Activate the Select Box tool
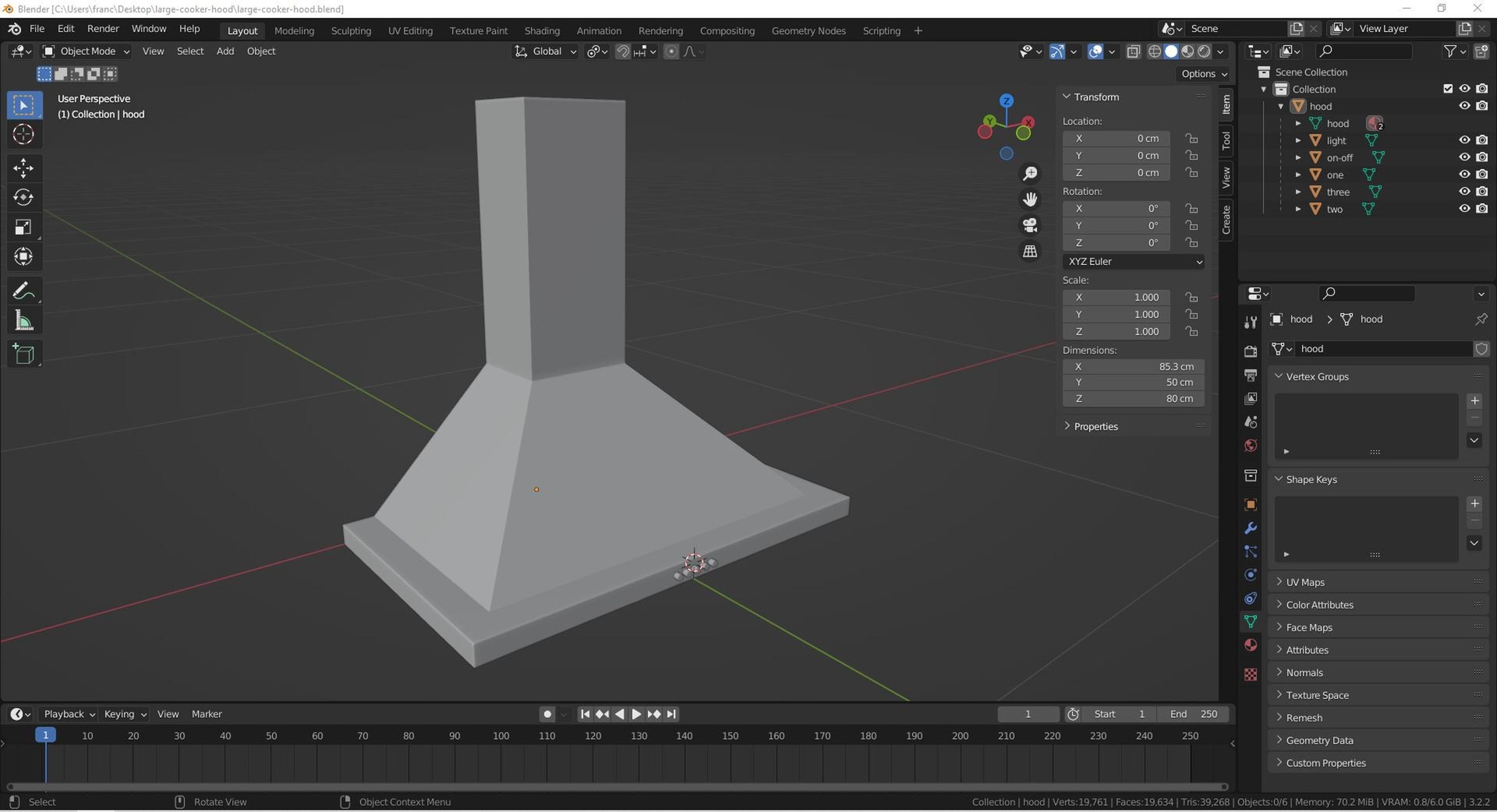The image size is (1497, 812). pos(23,104)
